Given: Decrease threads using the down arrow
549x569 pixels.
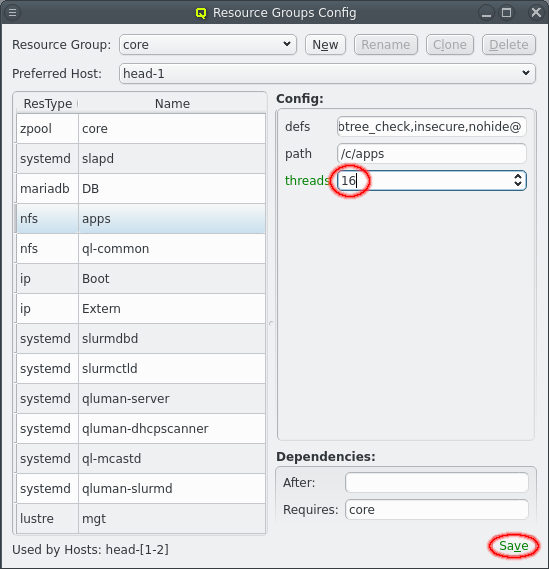Looking at the screenshot, I should pyautogui.click(x=518, y=184).
